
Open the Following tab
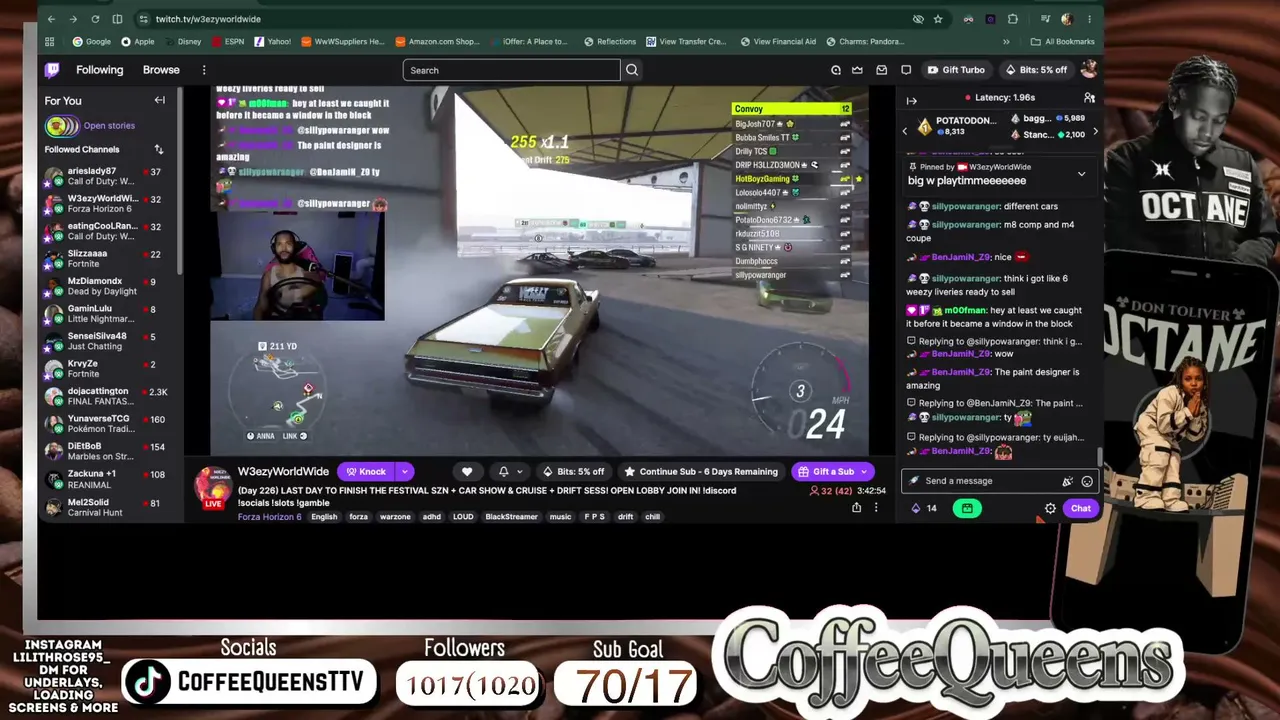pos(100,70)
